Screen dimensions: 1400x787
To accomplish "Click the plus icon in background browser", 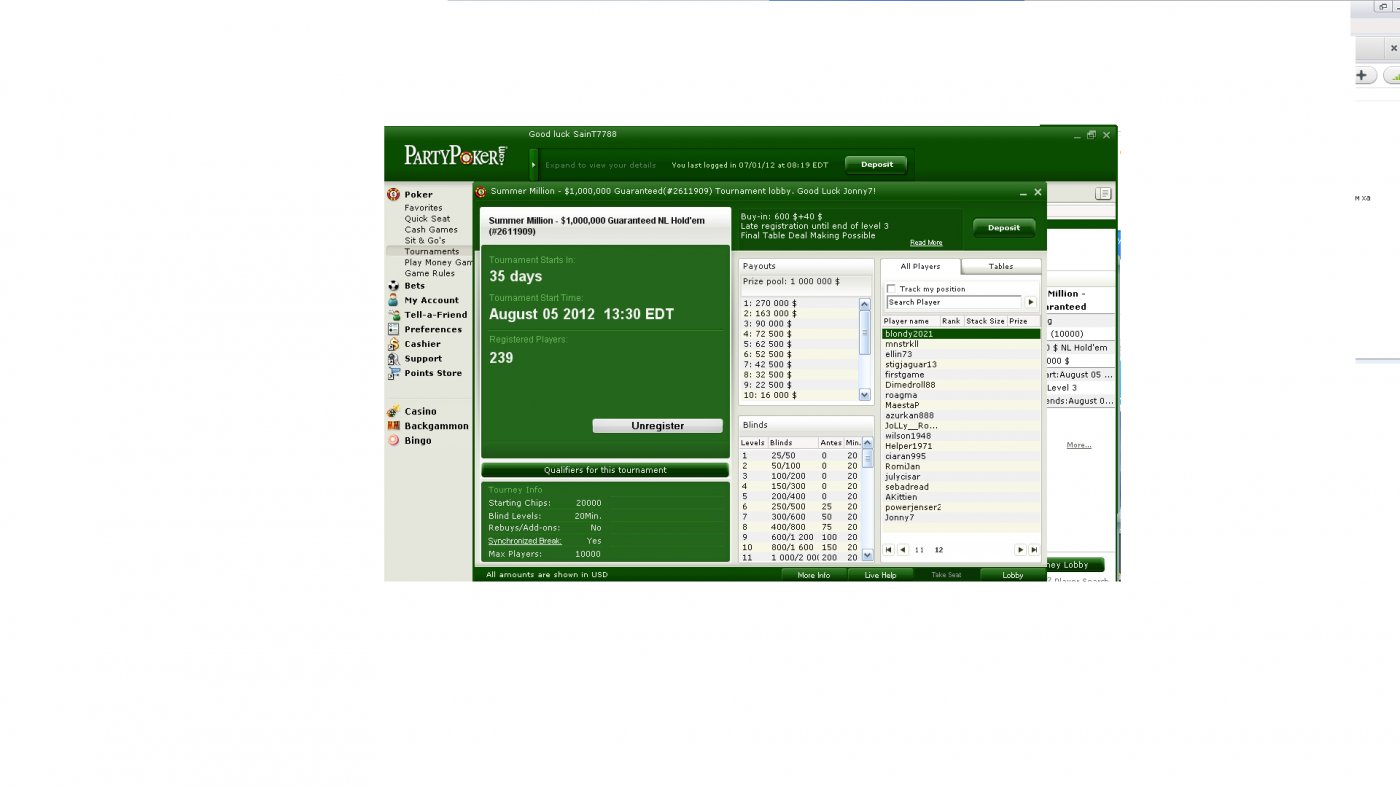I will tap(1361, 75).
